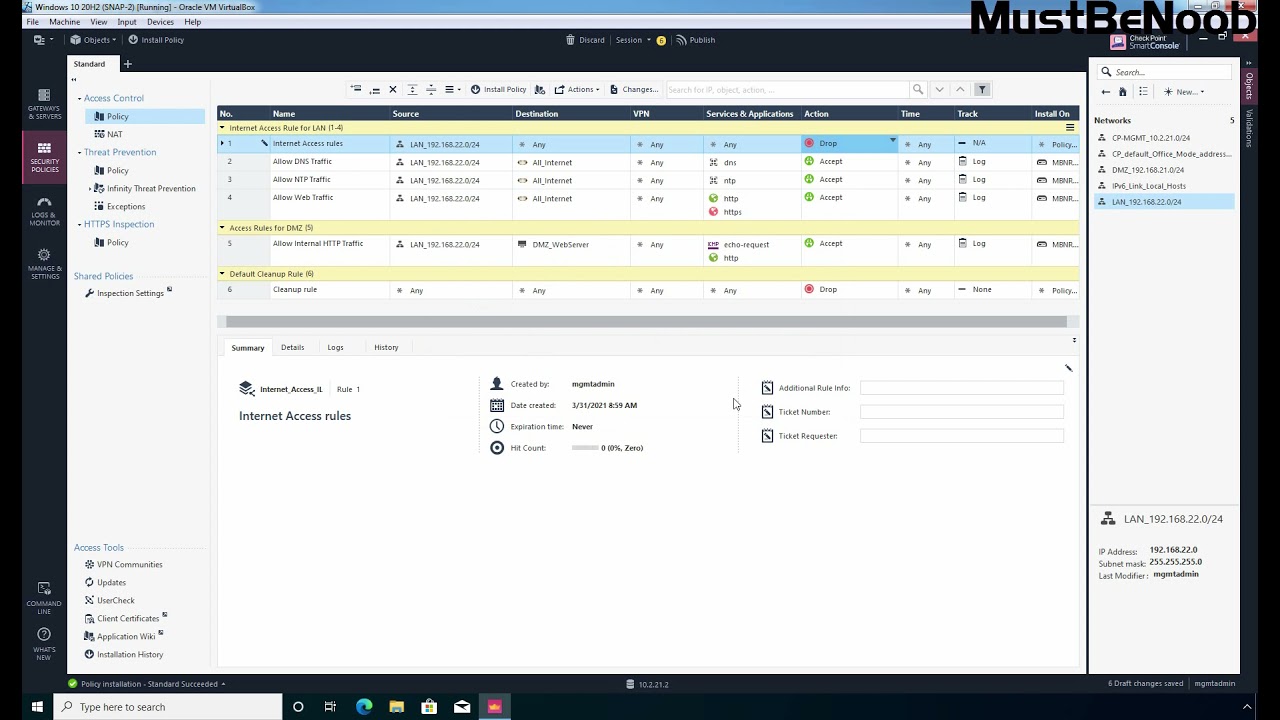Collapse Access Control tree section
The height and width of the screenshot is (720, 1280).
pos(78,98)
